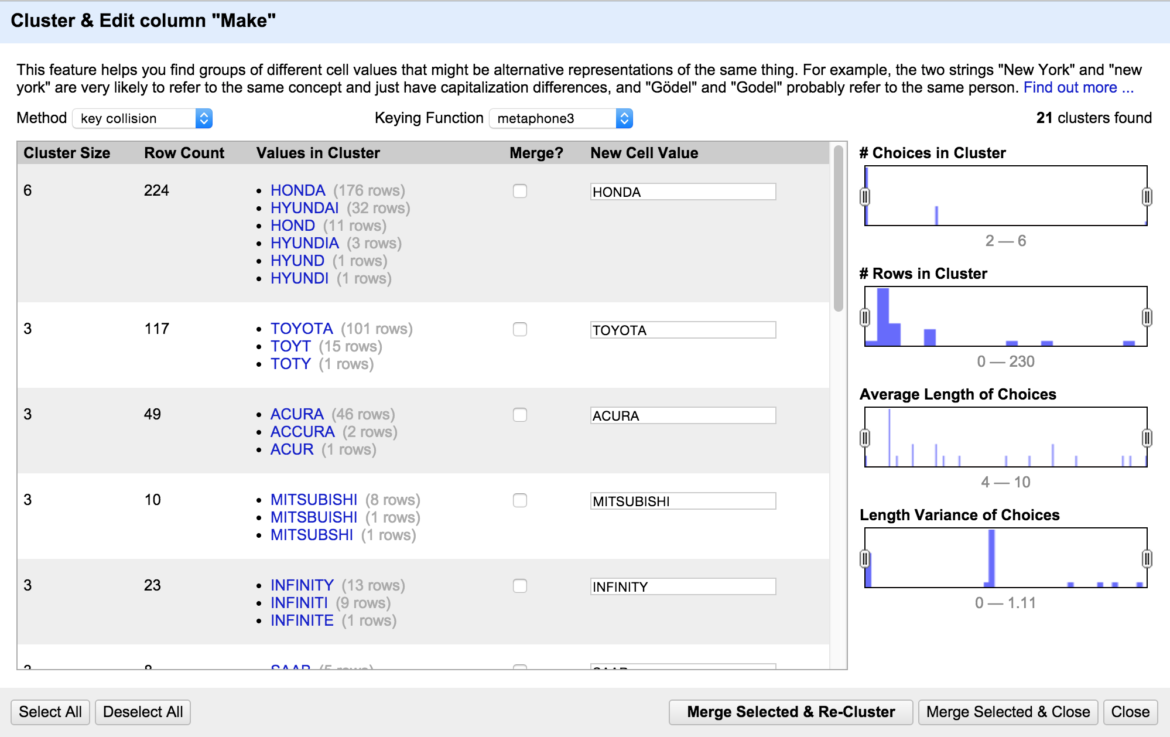Open the Method dropdown set to key collision
Image resolution: width=1170 pixels, height=737 pixels.
143,118
